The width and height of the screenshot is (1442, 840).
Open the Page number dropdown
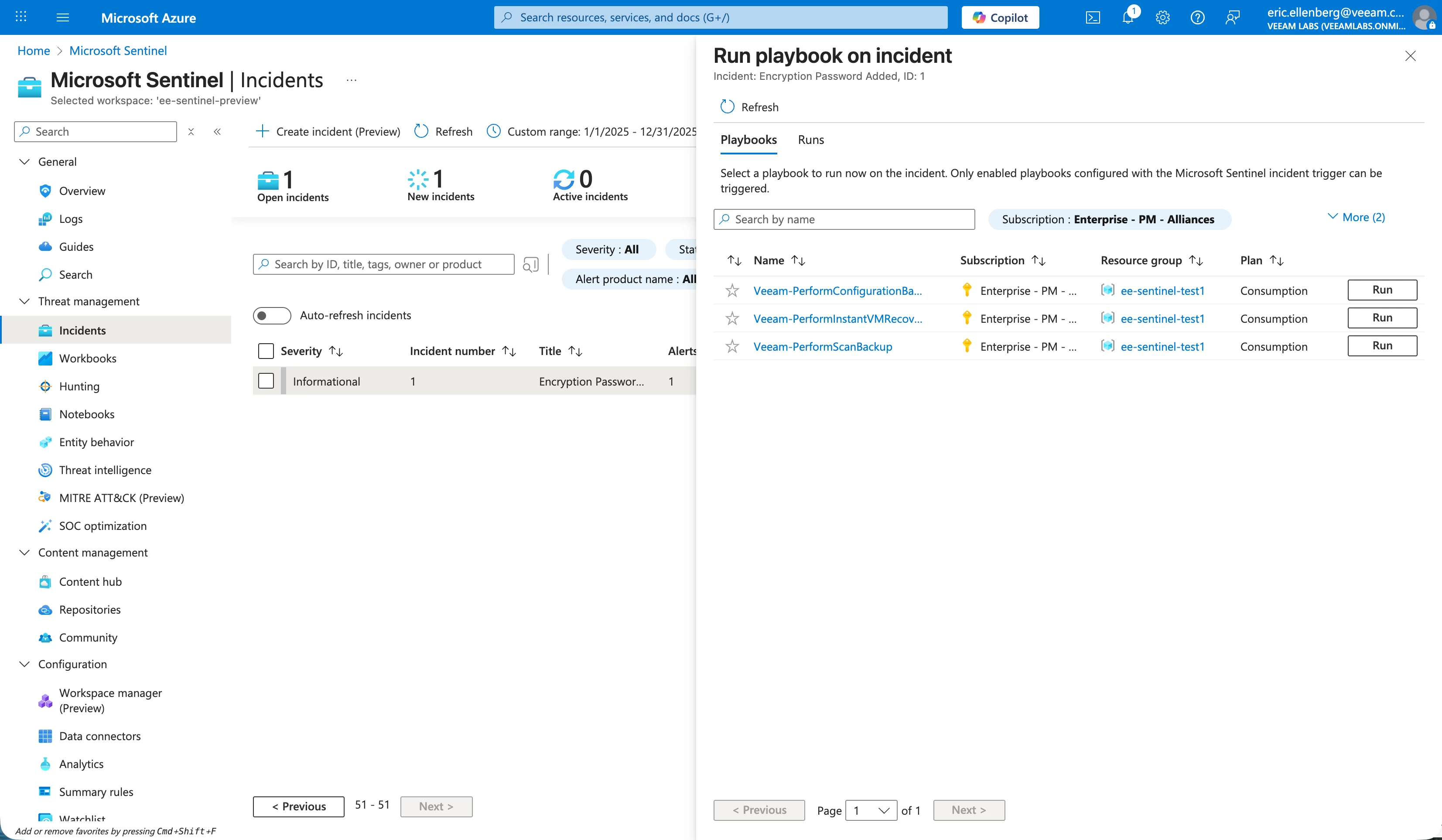point(871,810)
